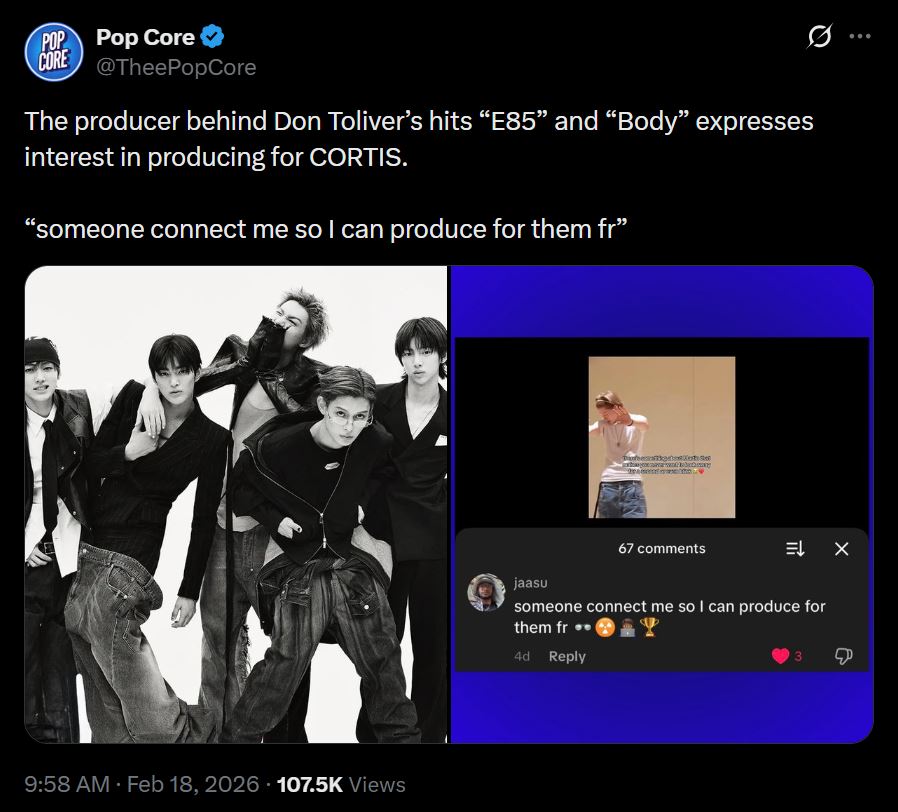The height and width of the screenshot is (812, 898).
Task: Click the jaasu username
Action: [x=530, y=582]
